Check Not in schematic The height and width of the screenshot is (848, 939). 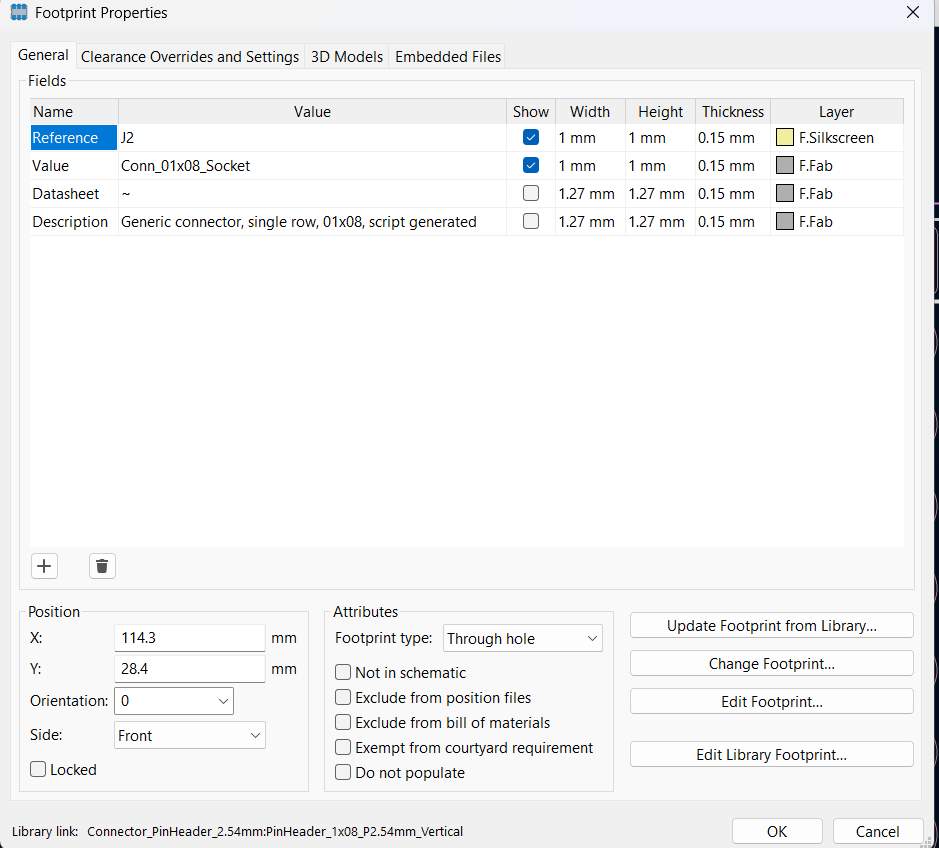343,672
